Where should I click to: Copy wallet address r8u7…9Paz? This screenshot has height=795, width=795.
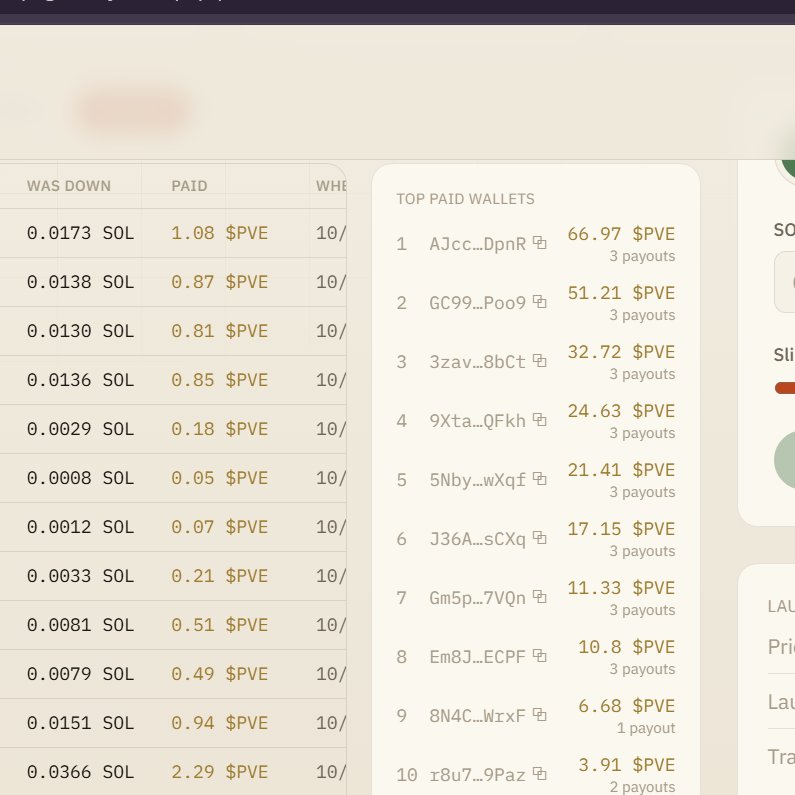point(539,774)
